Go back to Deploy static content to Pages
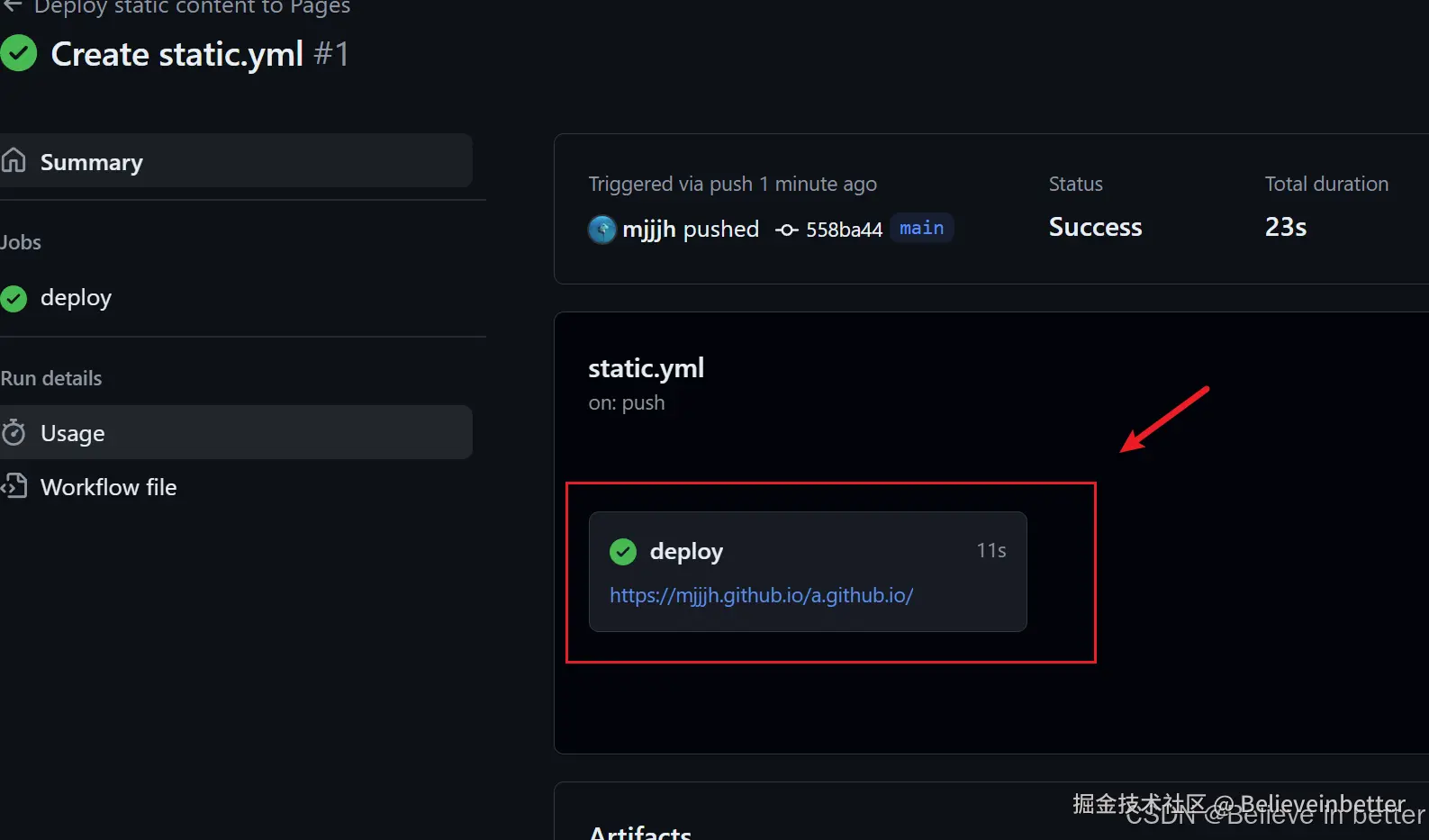Image resolution: width=1429 pixels, height=840 pixels. pos(192,7)
